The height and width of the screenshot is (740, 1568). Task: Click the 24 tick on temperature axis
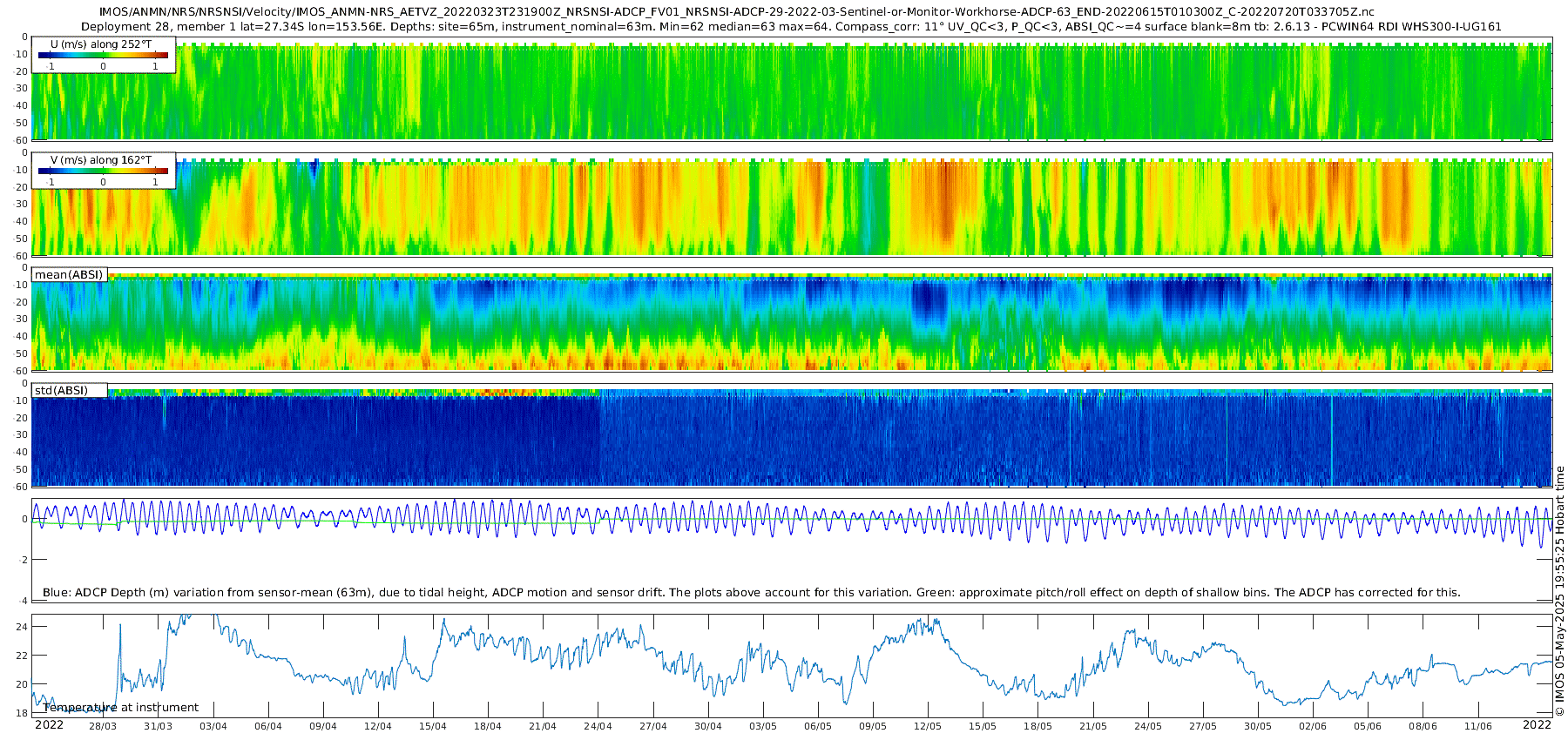23,627
